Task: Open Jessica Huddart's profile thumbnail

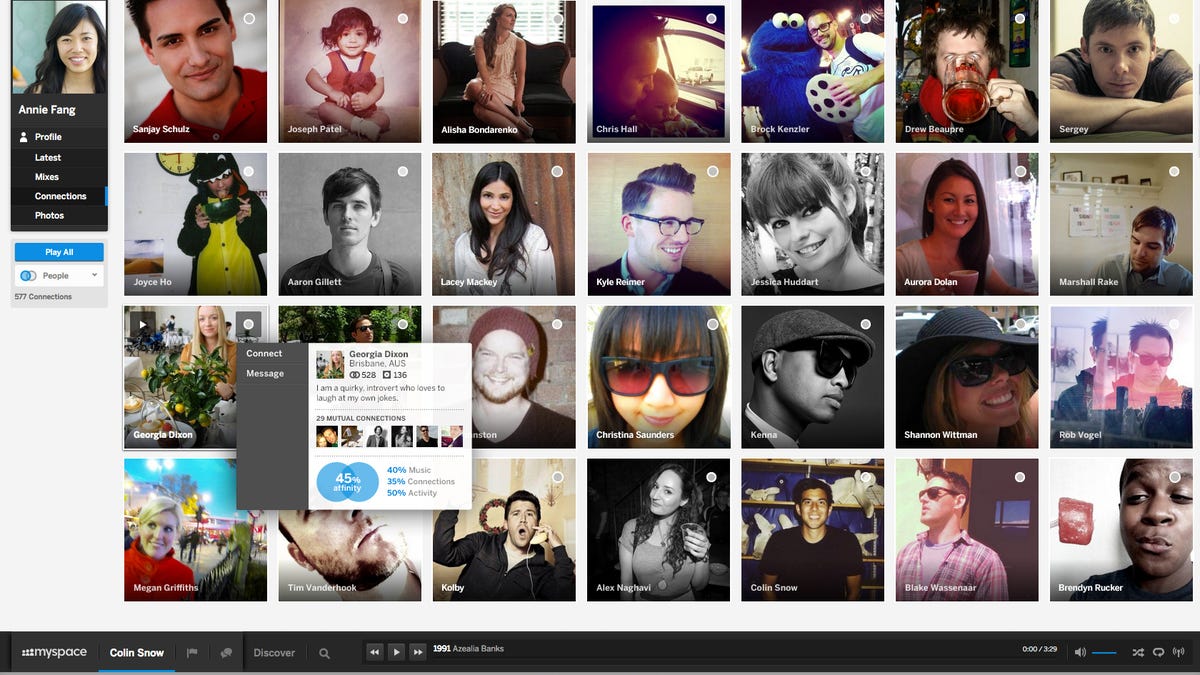Action: pyautogui.click(x=813, y=224)
